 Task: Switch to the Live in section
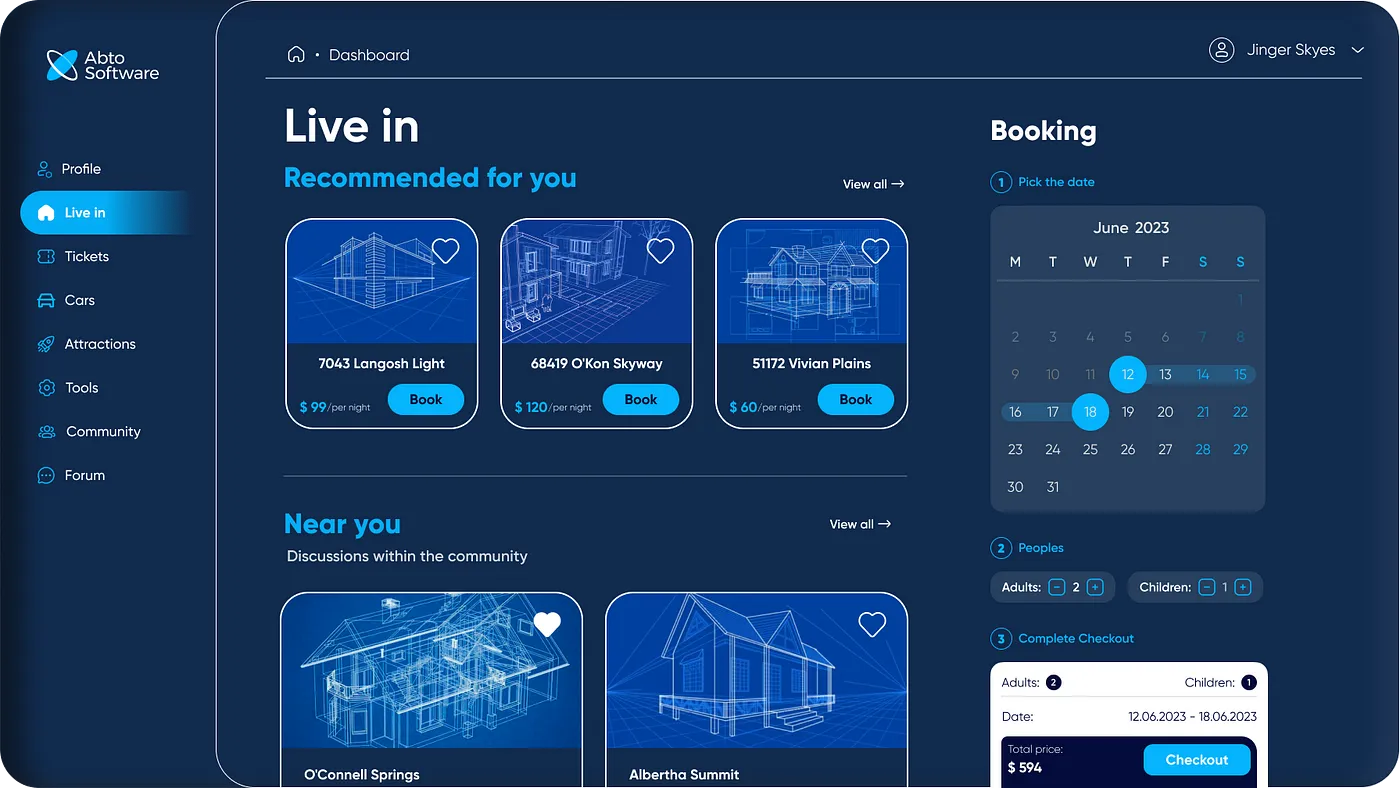[x=84, y=212]
